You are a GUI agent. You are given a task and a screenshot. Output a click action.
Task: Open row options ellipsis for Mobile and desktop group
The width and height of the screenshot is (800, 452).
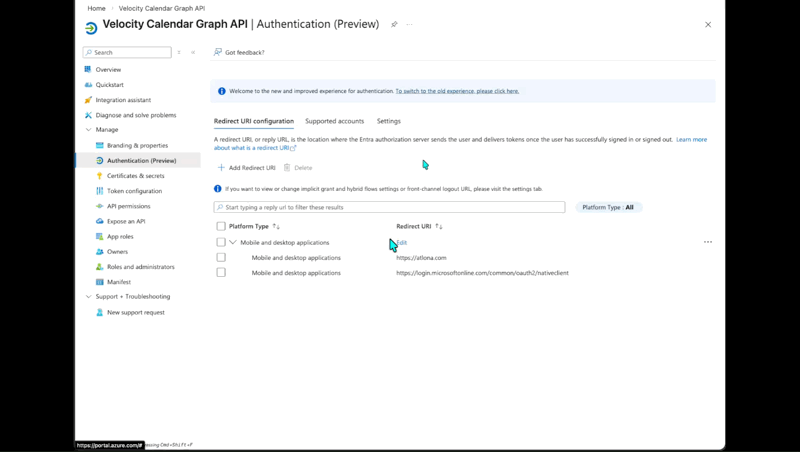point(708,242)
